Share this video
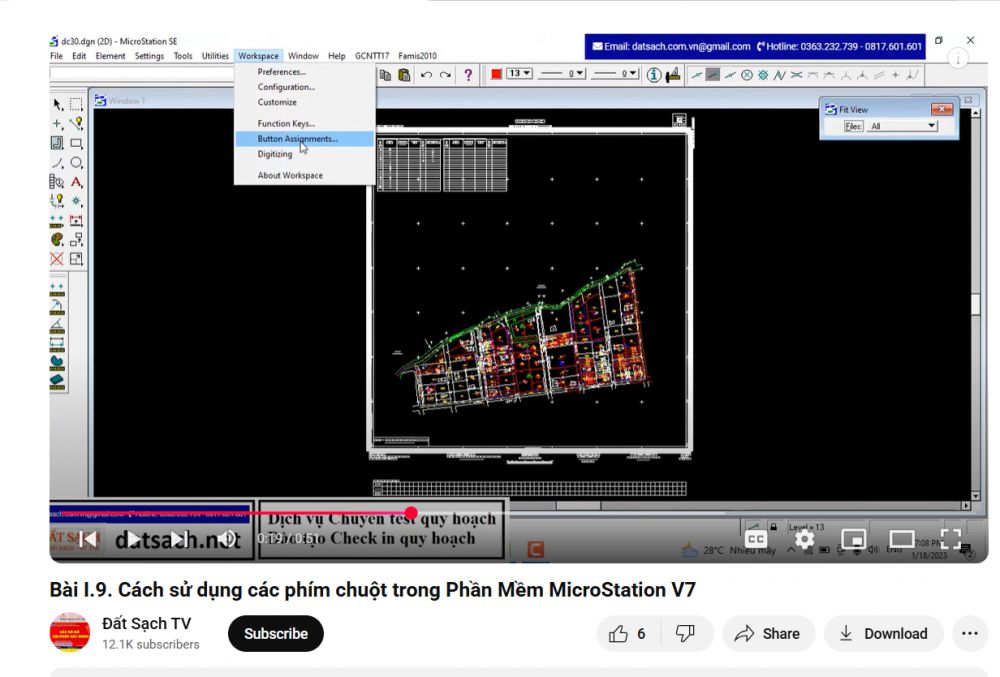 (767, 634)
